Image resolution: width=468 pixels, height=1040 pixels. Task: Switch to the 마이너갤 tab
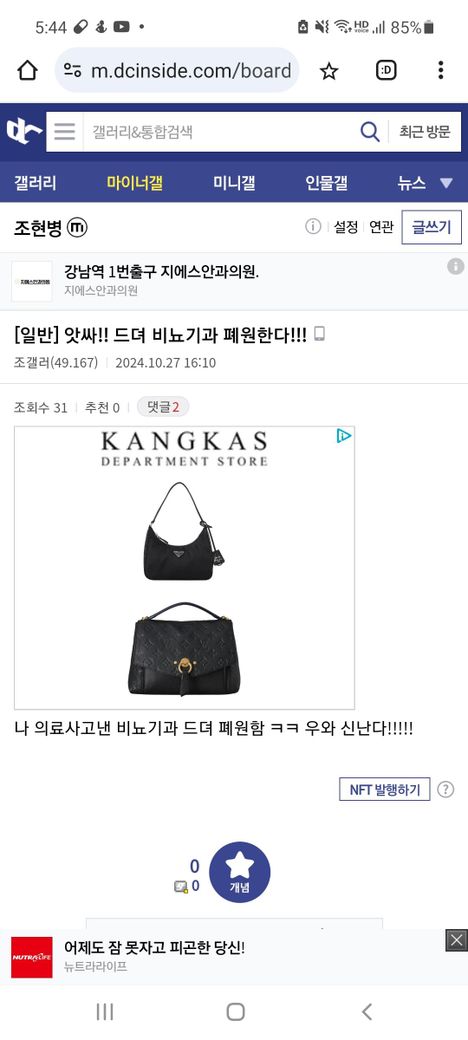tap(135, 183)
